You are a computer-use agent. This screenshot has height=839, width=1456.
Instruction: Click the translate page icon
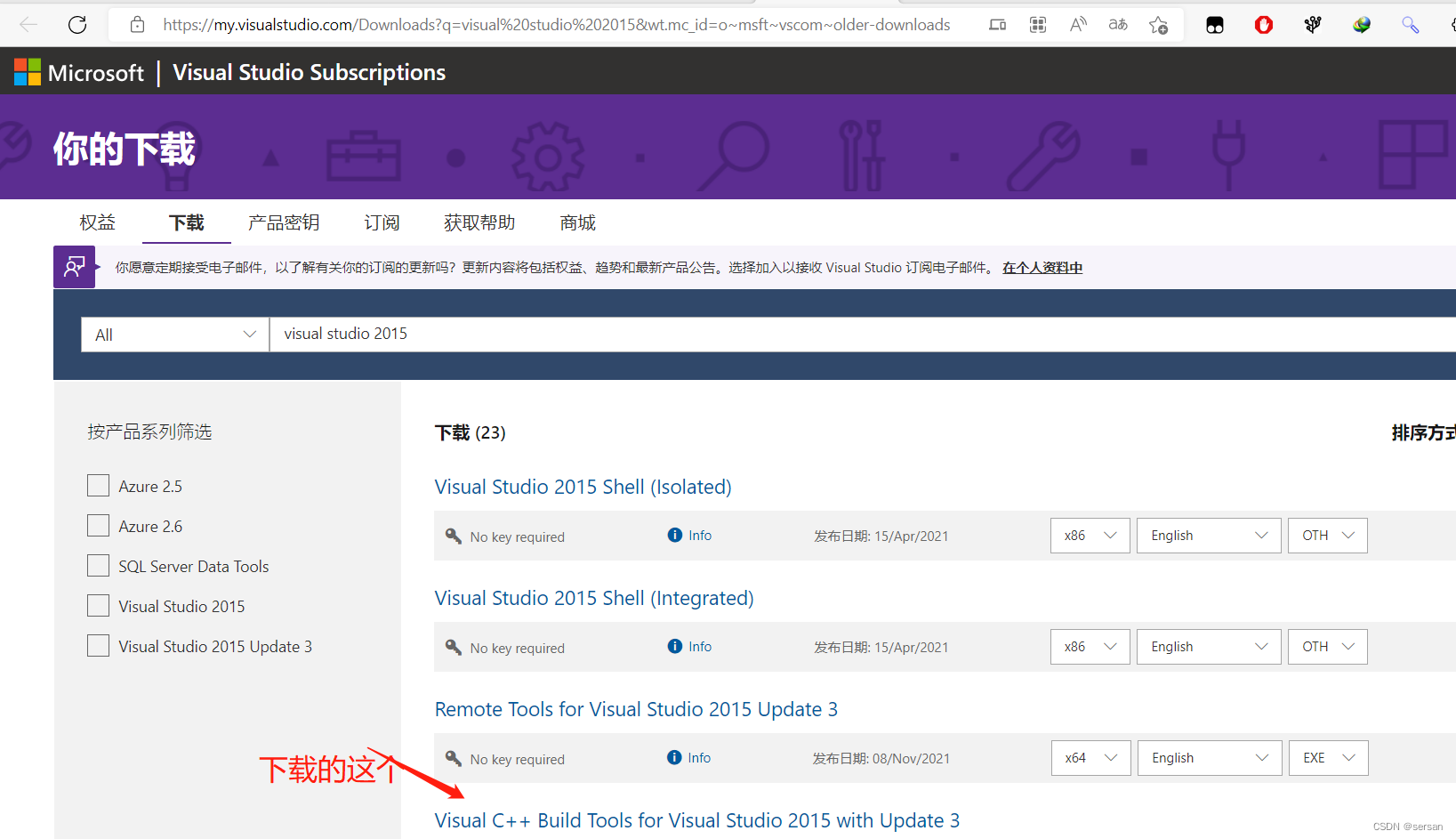pyautogui.click(x=1118, y=25)
